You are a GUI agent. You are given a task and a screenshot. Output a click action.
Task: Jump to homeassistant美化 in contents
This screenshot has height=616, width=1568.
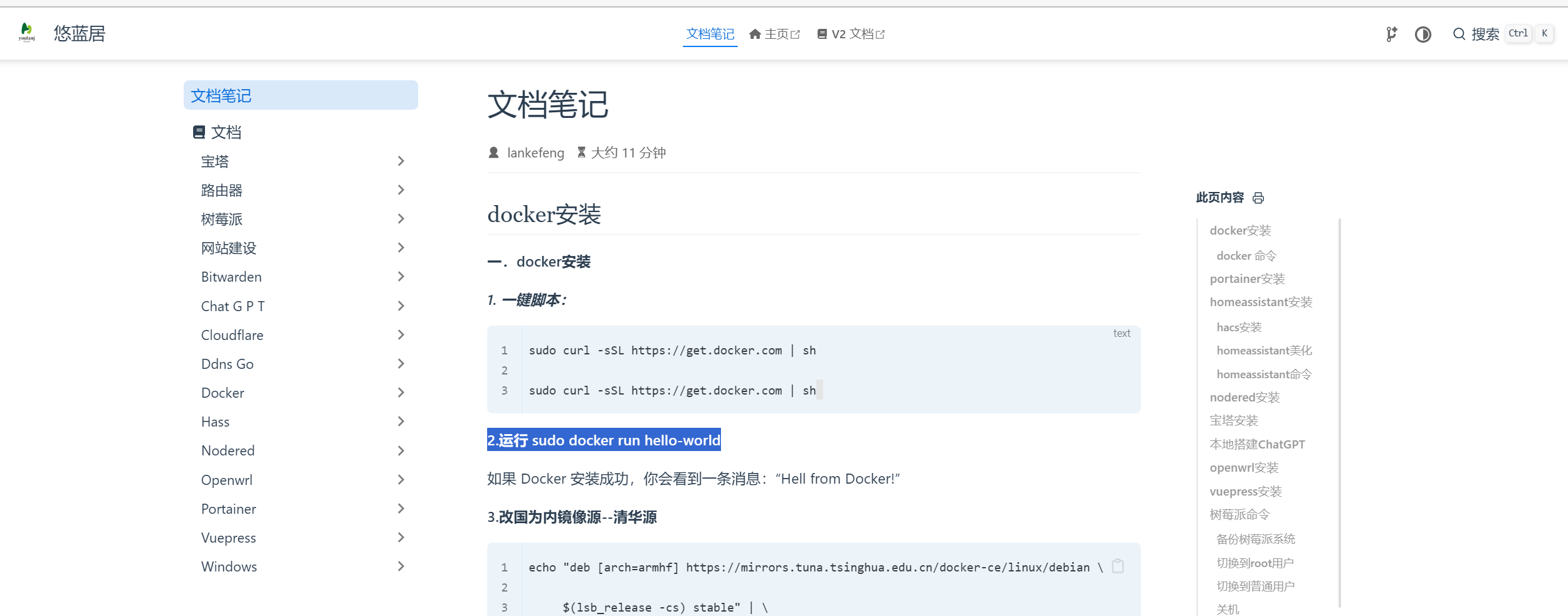coord(1264,350)
